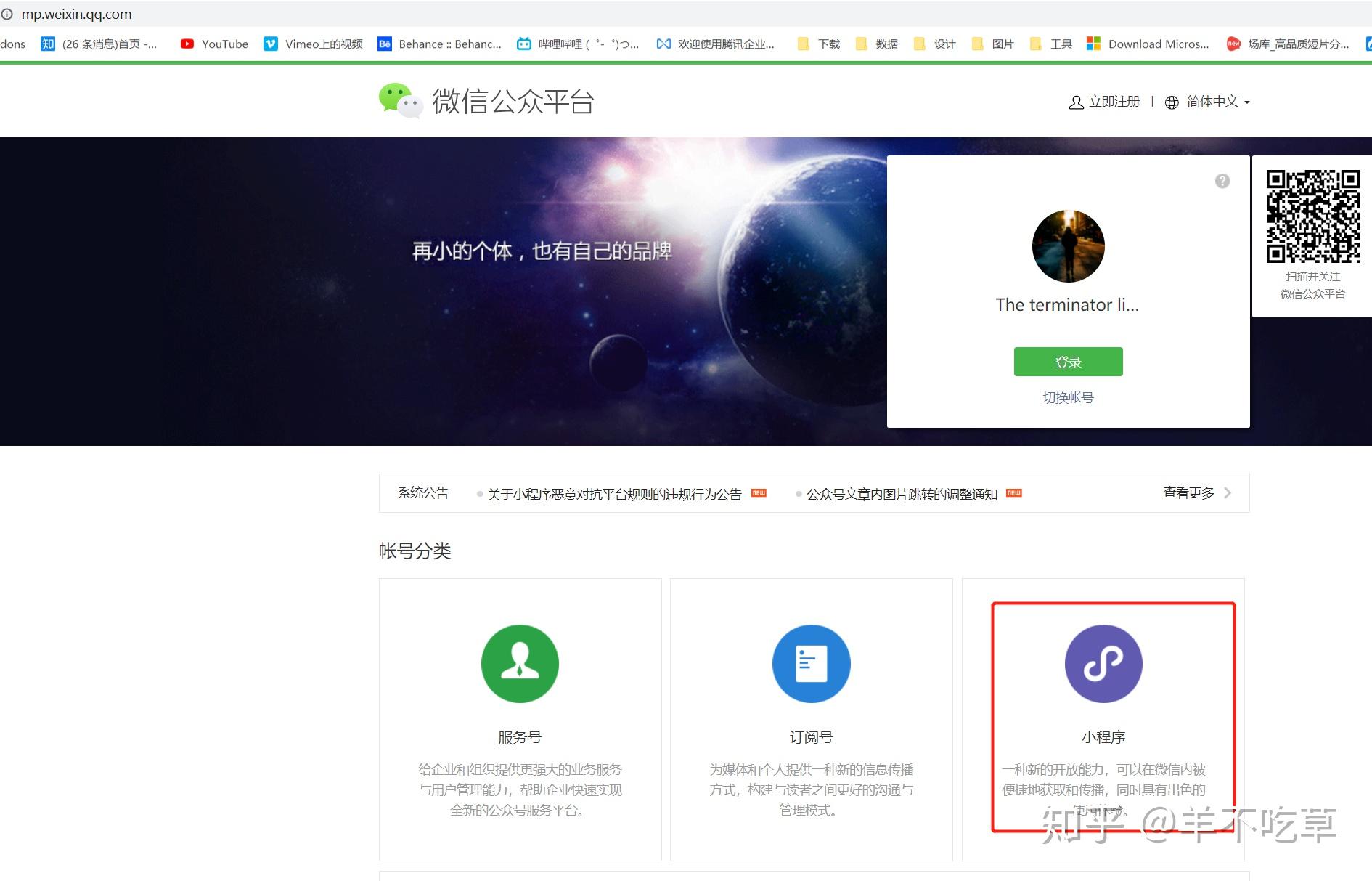Open the 下载 bookmark folder

pos(818,44)
